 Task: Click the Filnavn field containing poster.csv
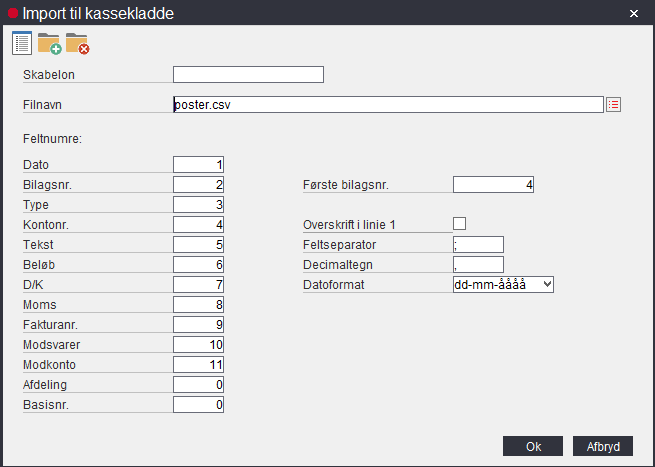[x=388, y=104]
